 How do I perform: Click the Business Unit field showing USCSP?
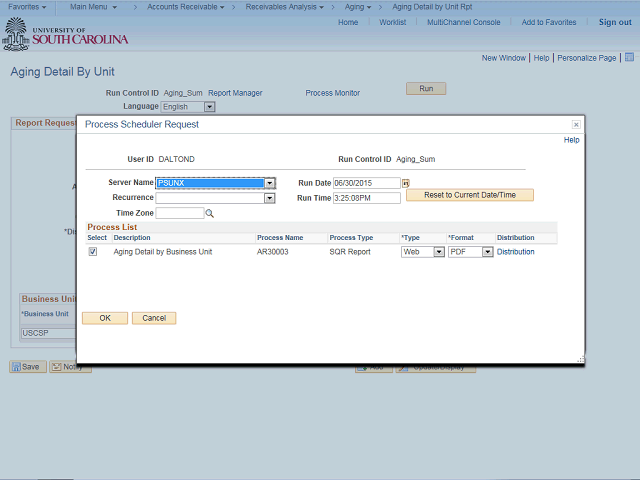48,333
